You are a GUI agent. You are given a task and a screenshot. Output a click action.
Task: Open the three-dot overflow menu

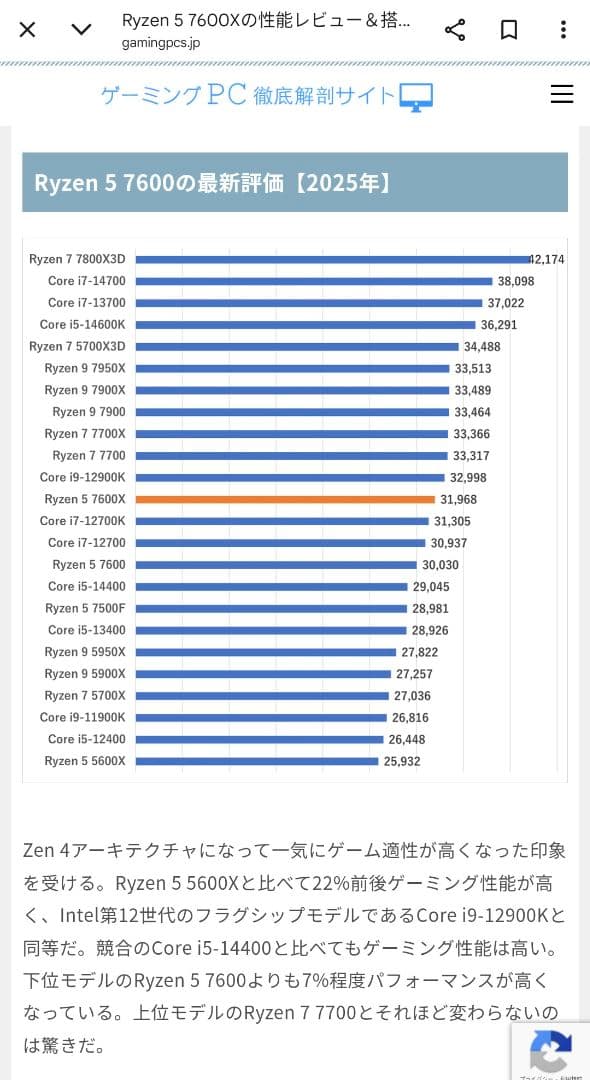click(565, 29)
